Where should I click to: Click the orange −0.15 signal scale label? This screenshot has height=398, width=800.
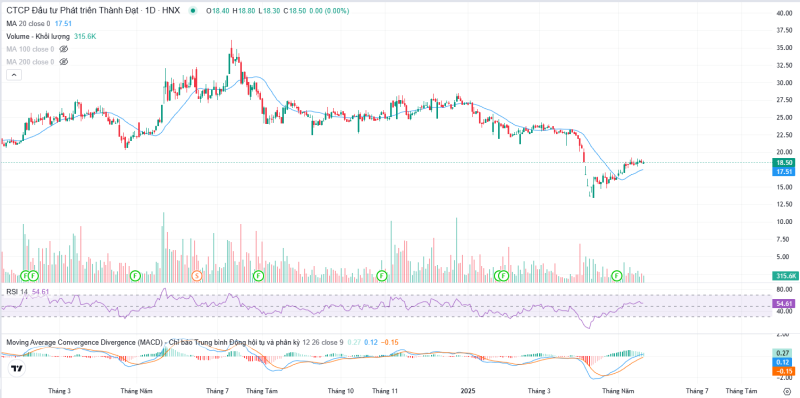click(784, 371)
